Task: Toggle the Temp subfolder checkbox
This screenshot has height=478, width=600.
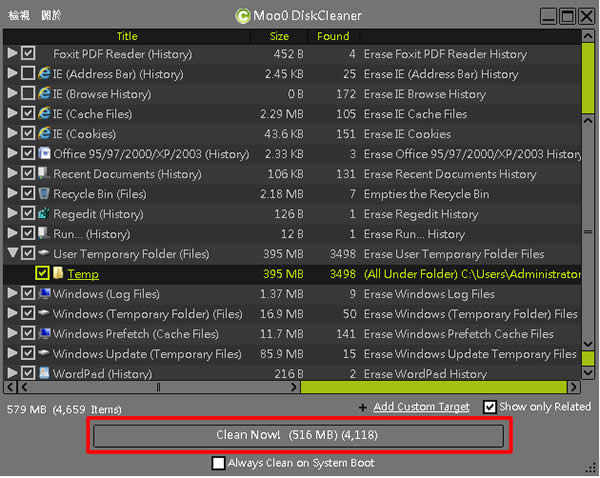Action: (42, 273)
